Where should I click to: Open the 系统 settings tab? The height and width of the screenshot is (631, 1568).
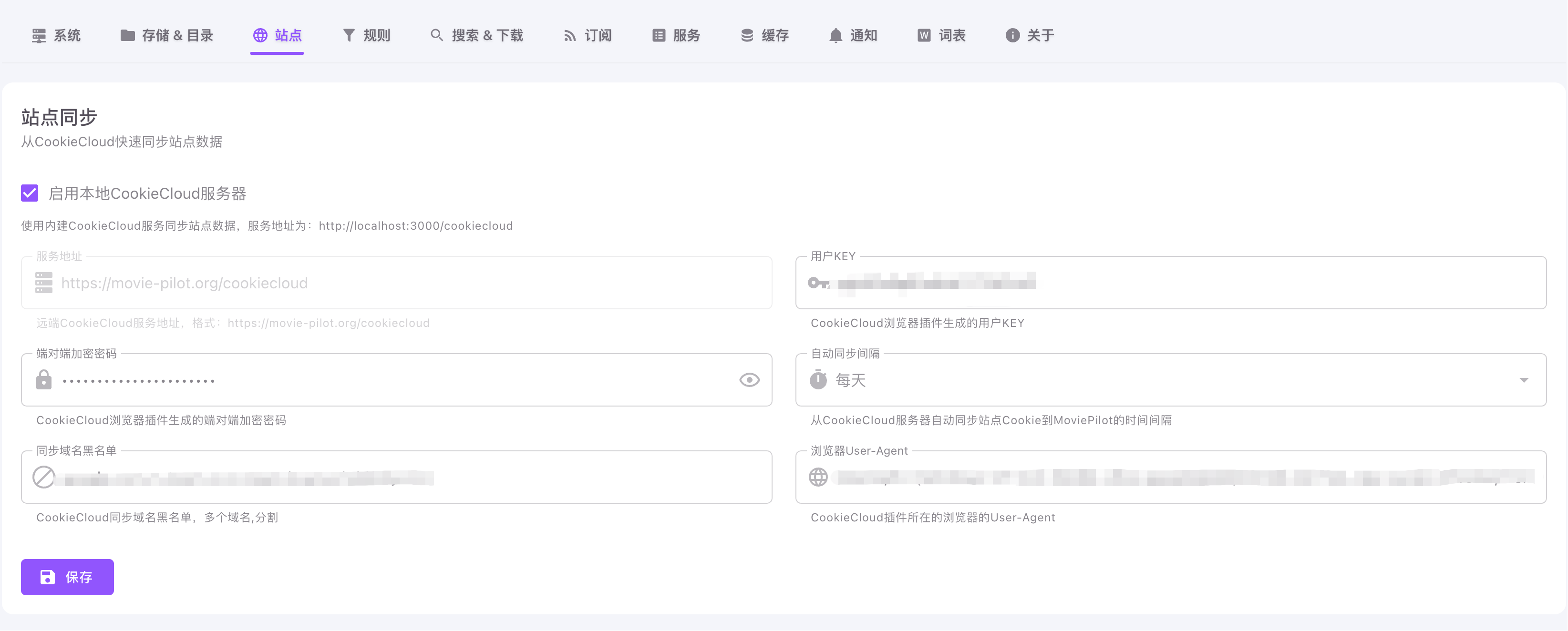[x=56, y=35]
